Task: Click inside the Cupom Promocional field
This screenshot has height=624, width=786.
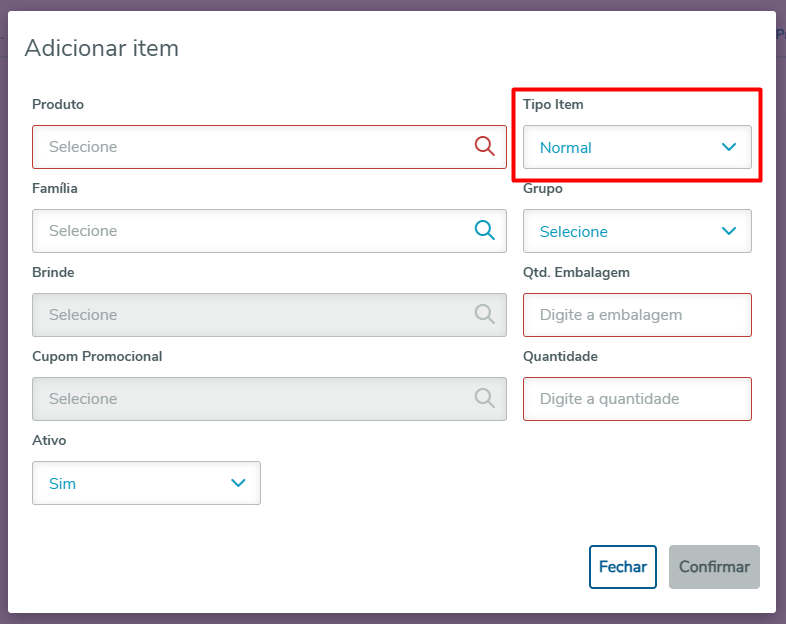Action: (x=250, y=399)
